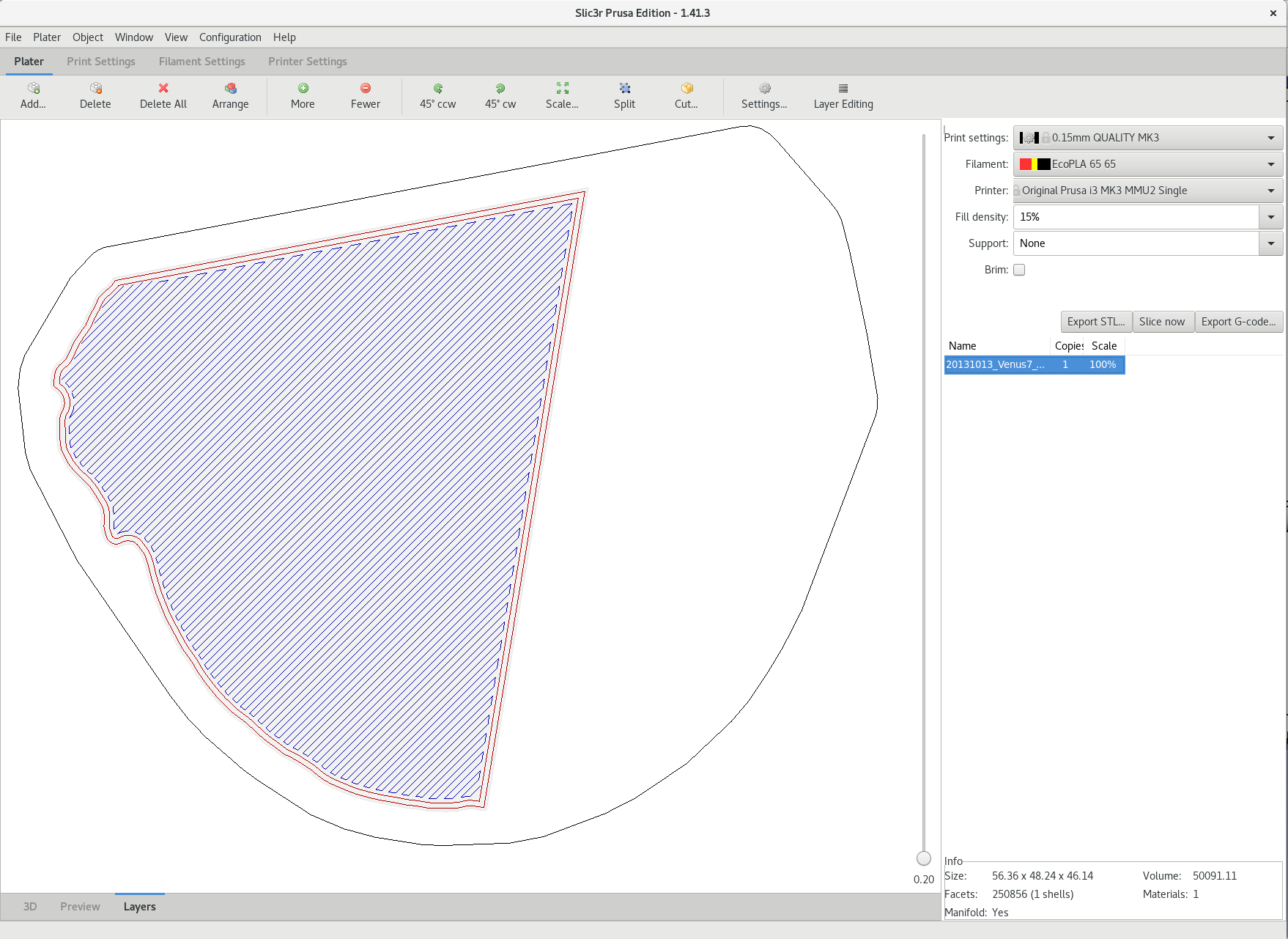Click the red filament color swatch
The width and height of the screenshot is (1288, 939).
click(1026, 164)
